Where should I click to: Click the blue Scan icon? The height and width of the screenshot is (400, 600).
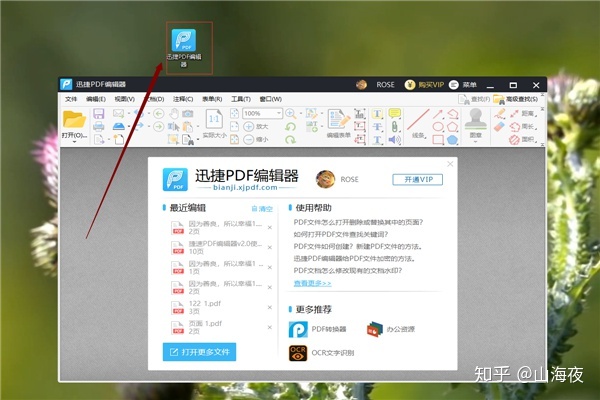tap(119, 126)
